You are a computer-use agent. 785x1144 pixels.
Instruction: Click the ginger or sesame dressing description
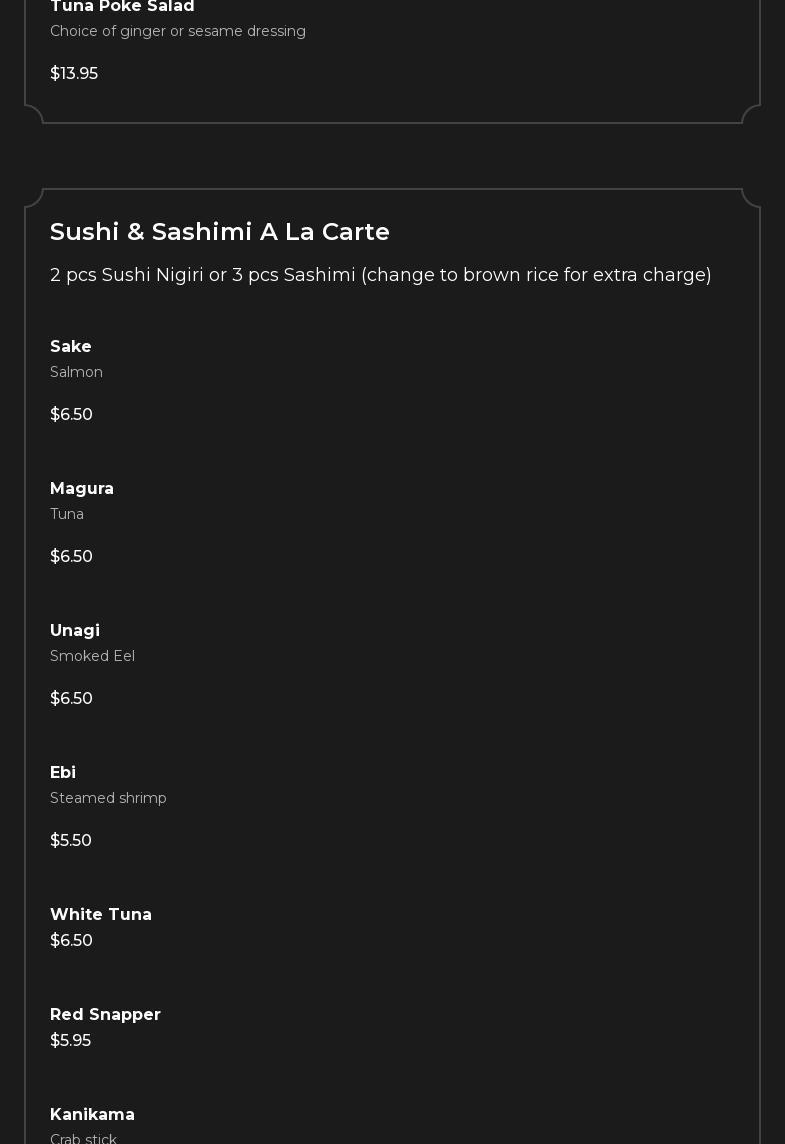(x=178, y=32)
